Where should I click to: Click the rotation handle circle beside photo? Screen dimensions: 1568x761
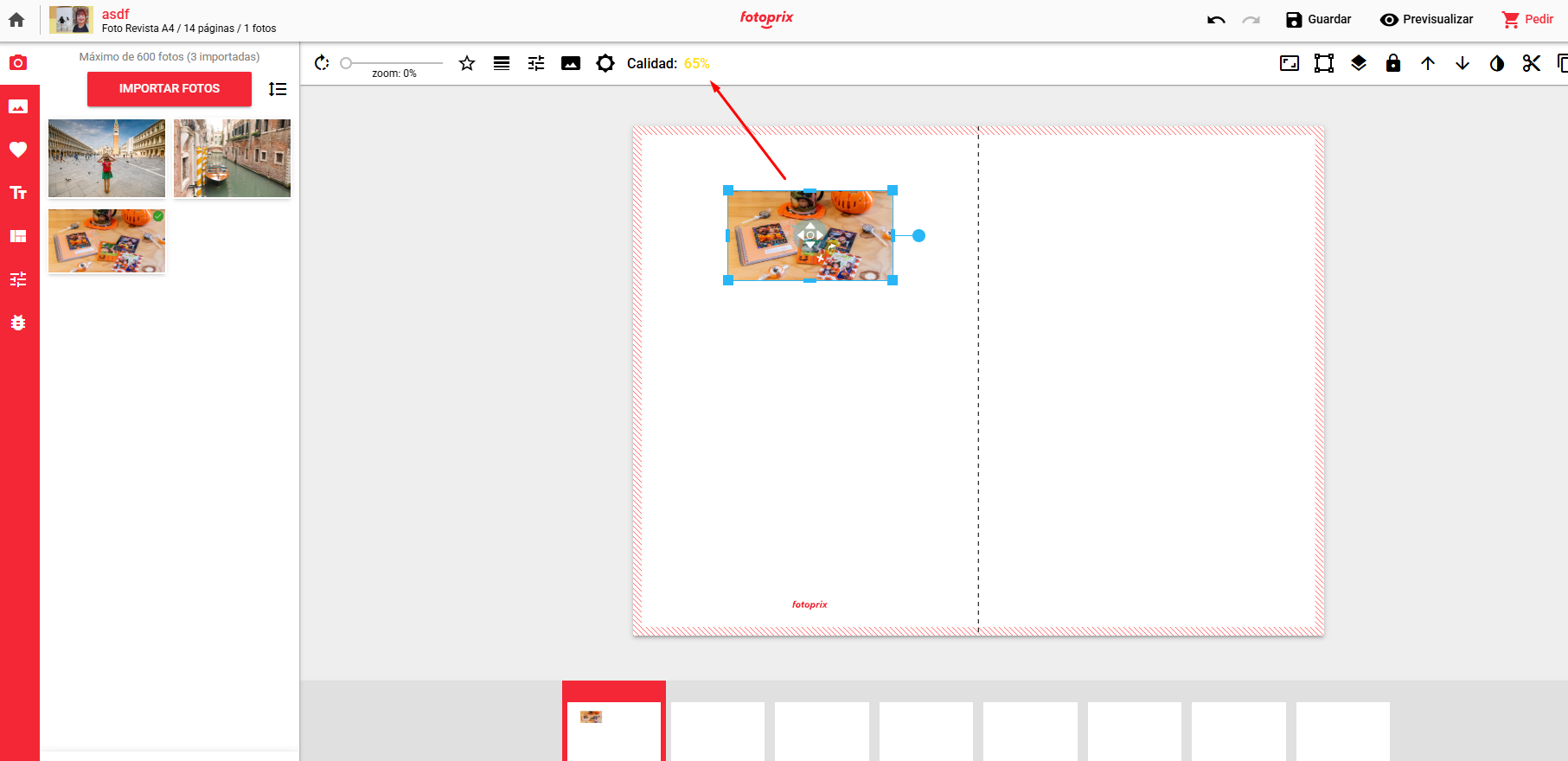tap(918, 235)
